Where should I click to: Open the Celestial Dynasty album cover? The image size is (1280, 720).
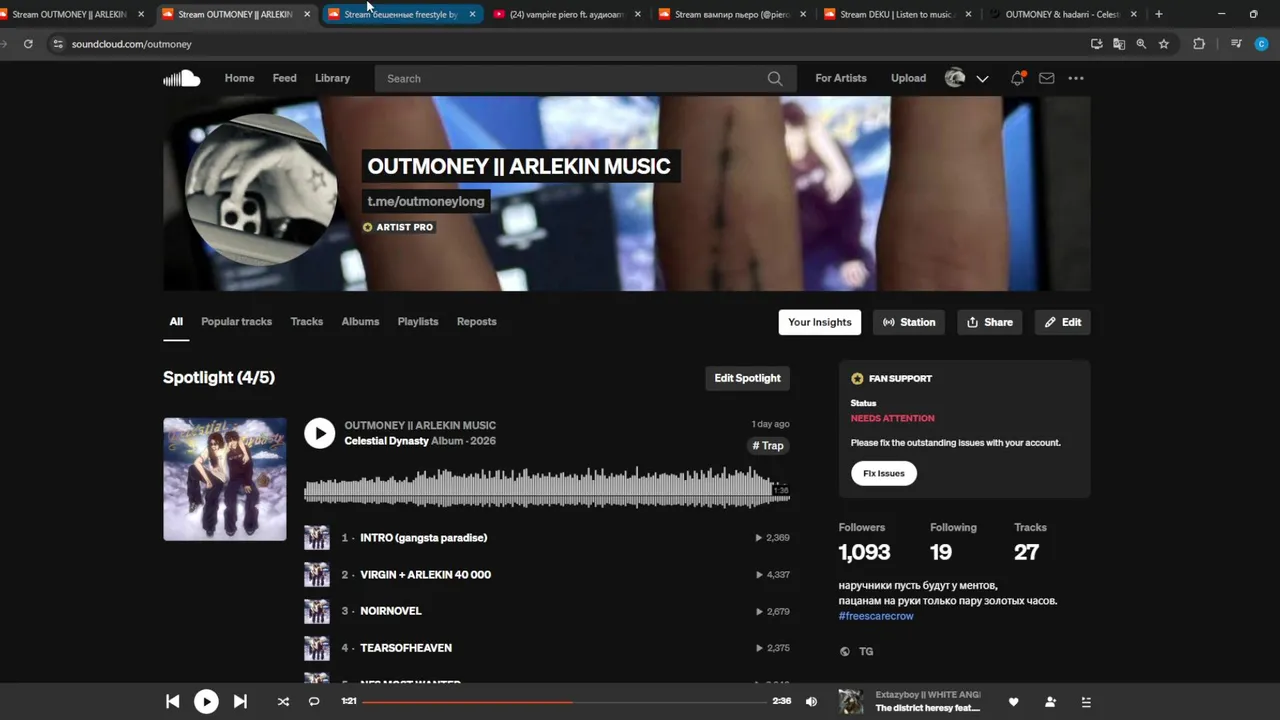pos(225,479)
